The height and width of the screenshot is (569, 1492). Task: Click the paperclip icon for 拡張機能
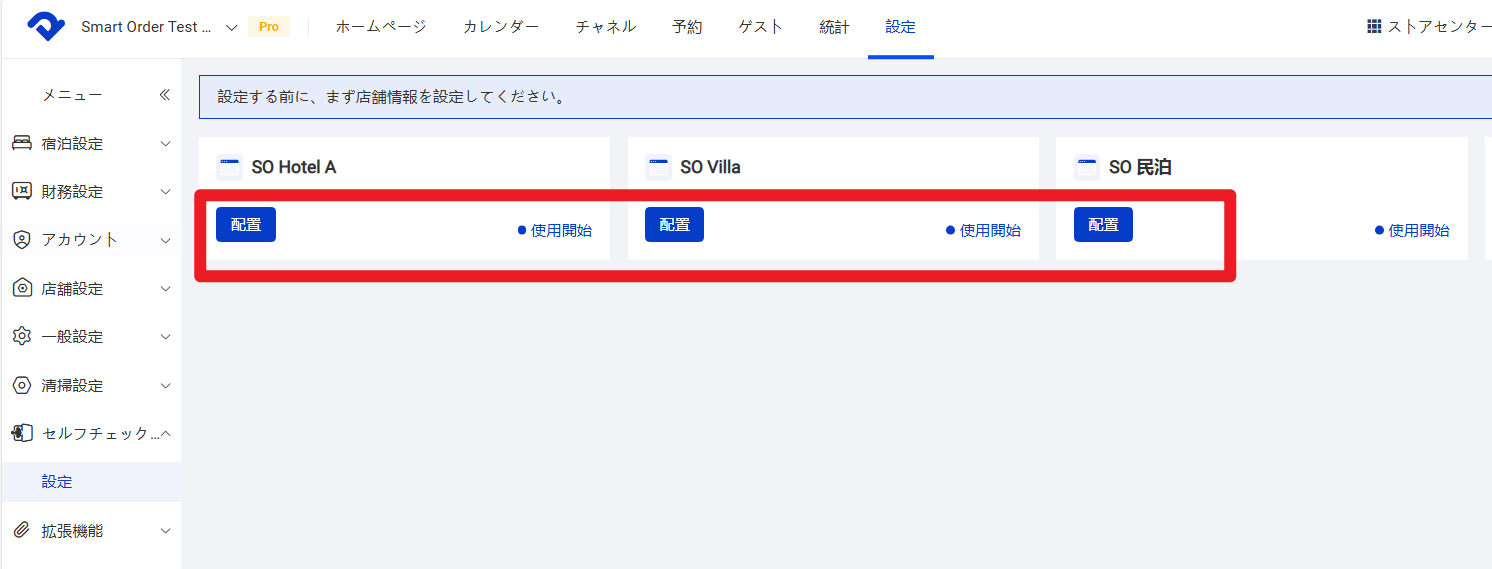22,531
